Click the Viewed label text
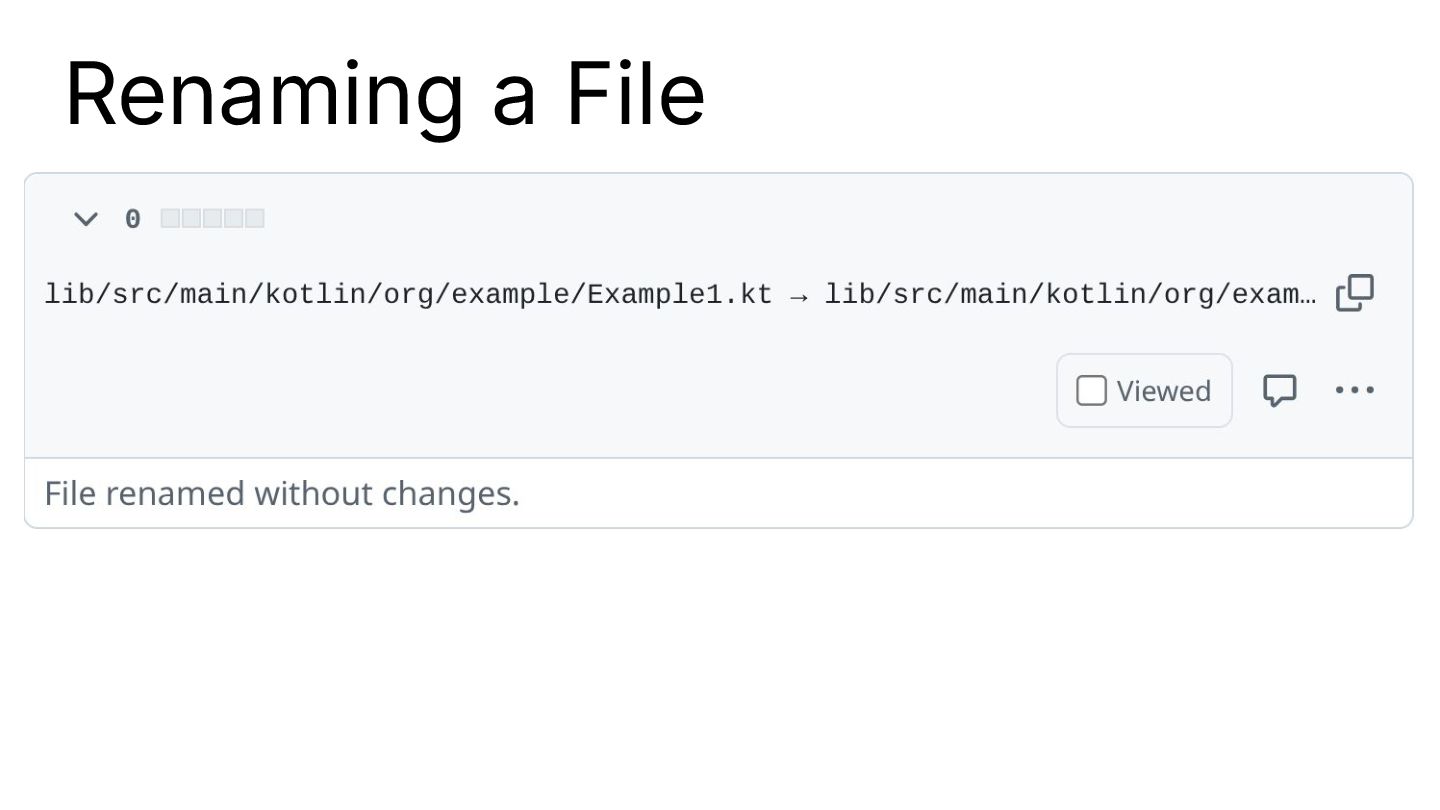This screenshot has width=1440, height=810. [x=1163, y=391]
